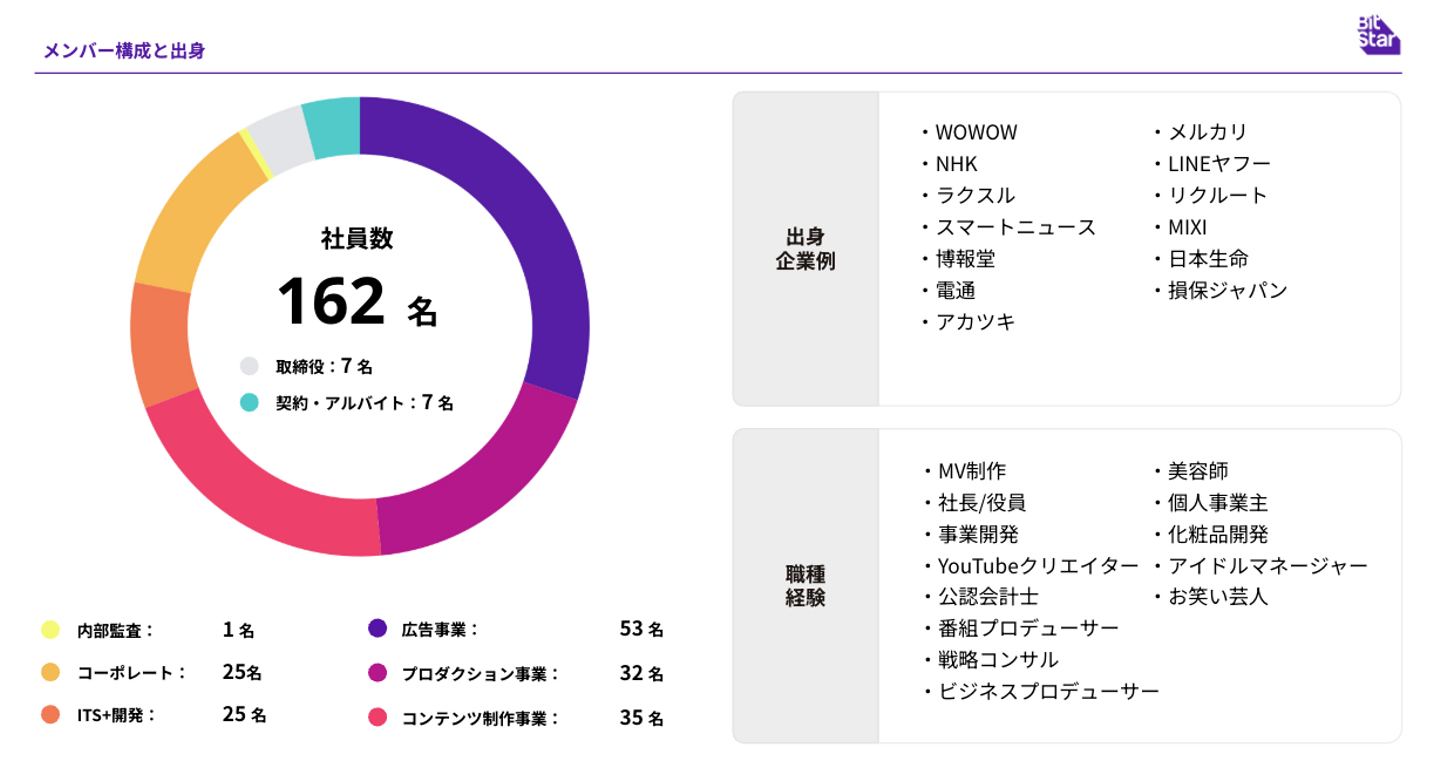Select the アイドルマネージャー list entry
Image resolution: width=1440 pixels, height=767 pixels.
pyautogui.click(x=1267, y=566)
